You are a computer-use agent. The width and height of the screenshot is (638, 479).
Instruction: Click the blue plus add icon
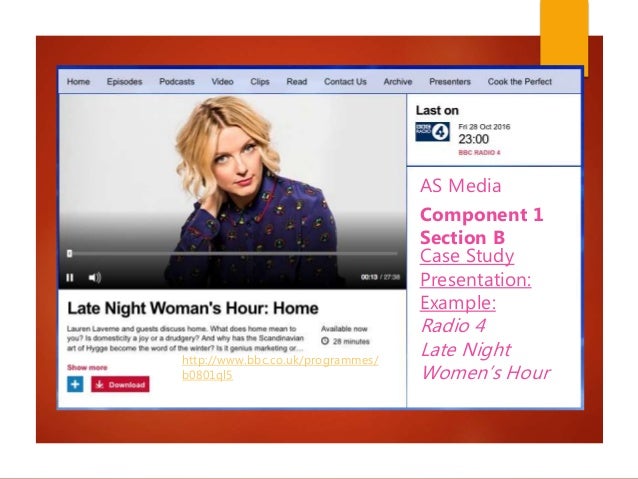point(75,384)
